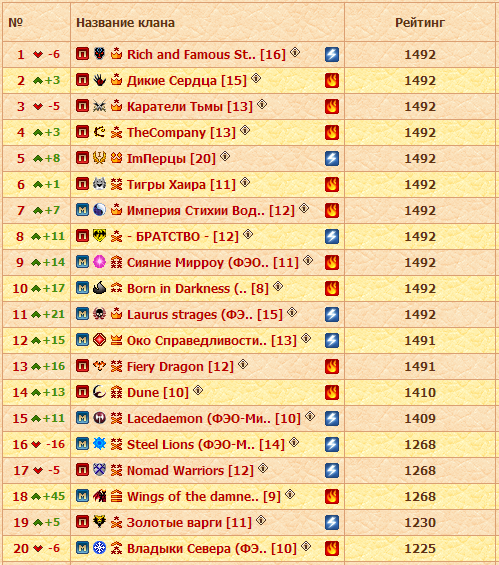Screen dimensions: 499x565
Task: Click the lightning icon in ImПерцы row
Action: coord(332,158)
